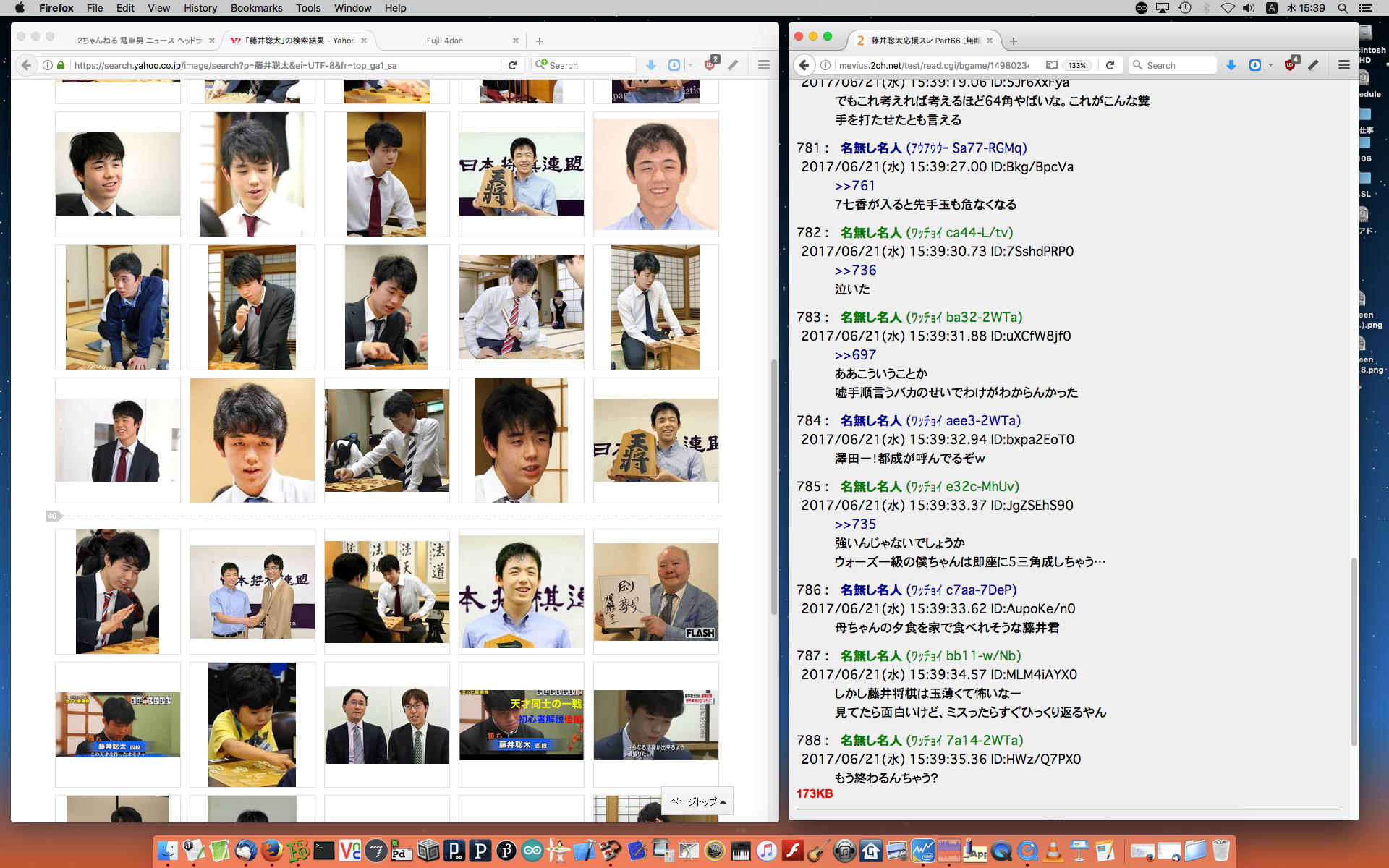The width and height of the screenshot is (1389, 868).
Task: Click the 133% zoom reset badge
Action: (x=1076, y=65)
